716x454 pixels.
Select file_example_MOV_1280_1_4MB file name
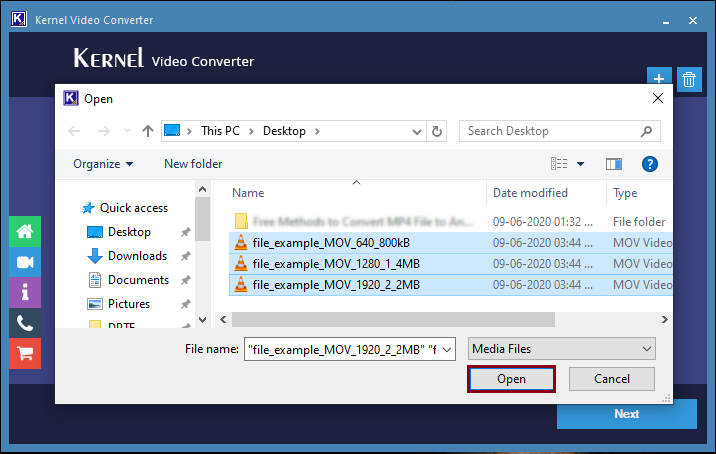[x=336, y=264]
